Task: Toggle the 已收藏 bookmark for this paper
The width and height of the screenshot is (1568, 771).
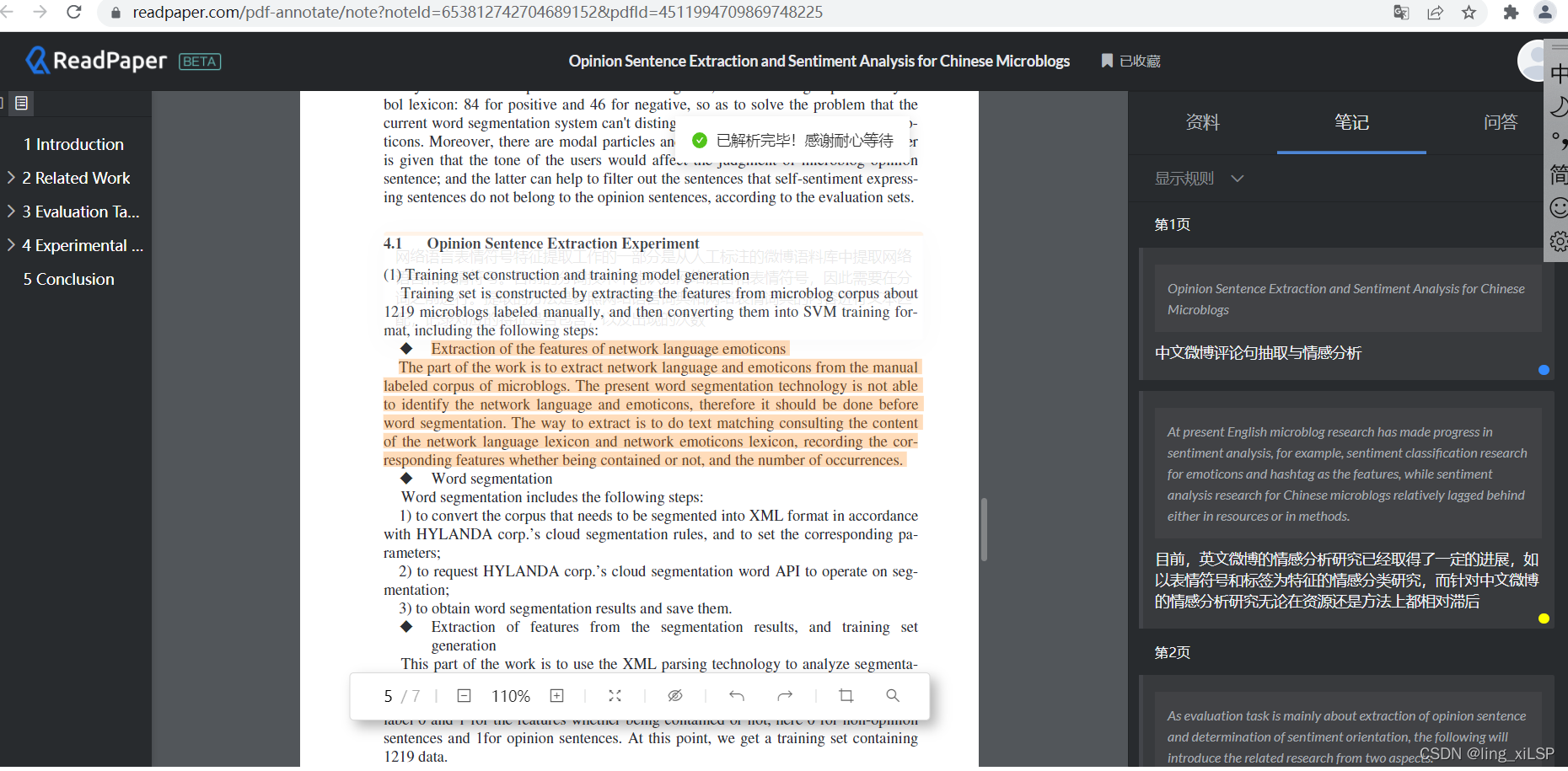Action: [x=1130, y=61]
